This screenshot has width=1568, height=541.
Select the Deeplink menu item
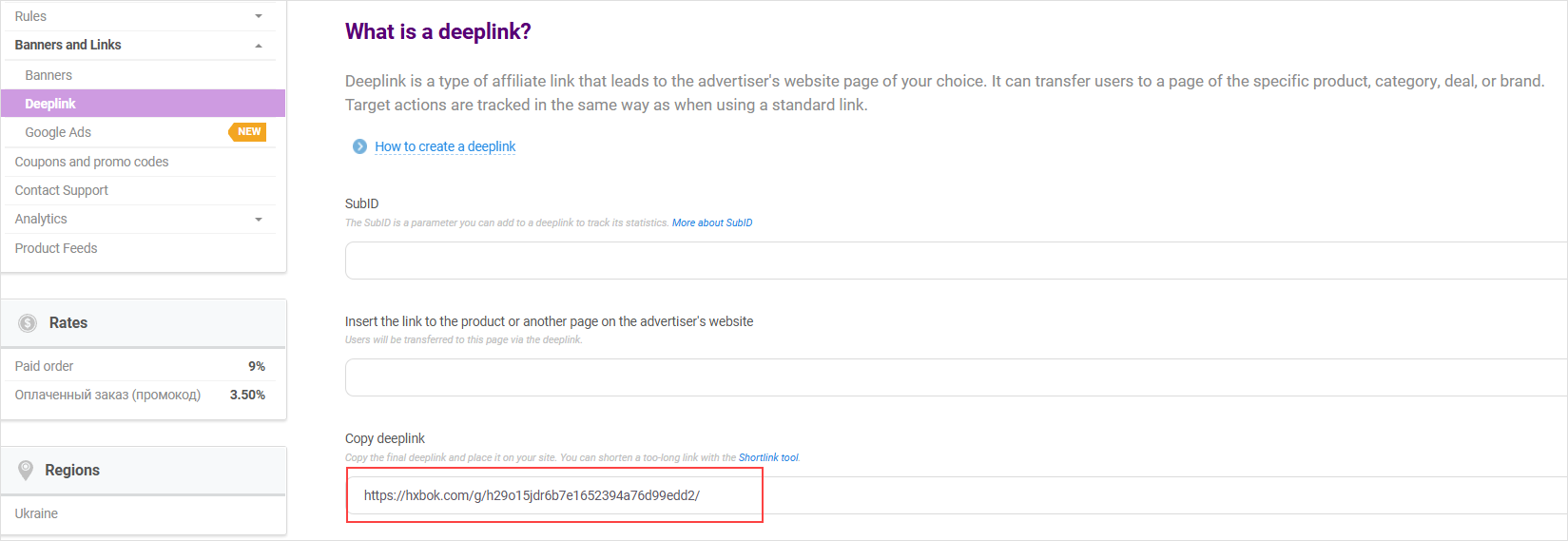50,104
